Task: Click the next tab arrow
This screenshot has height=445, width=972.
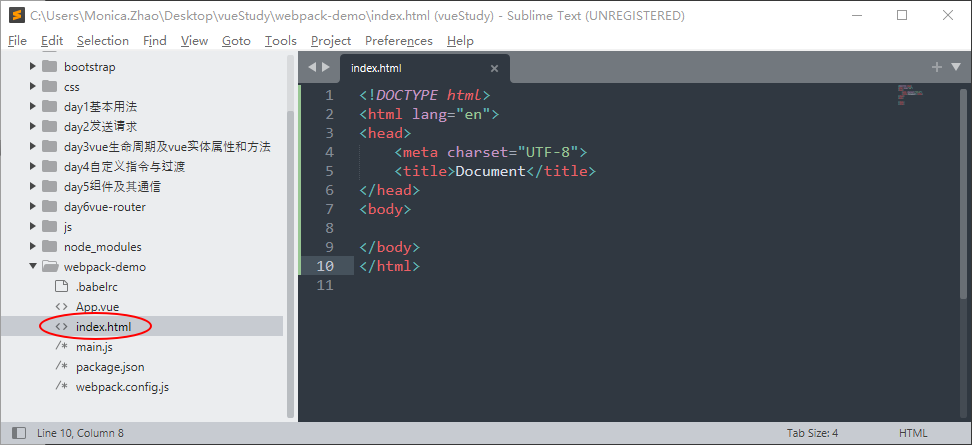Action: coord(326,67)
